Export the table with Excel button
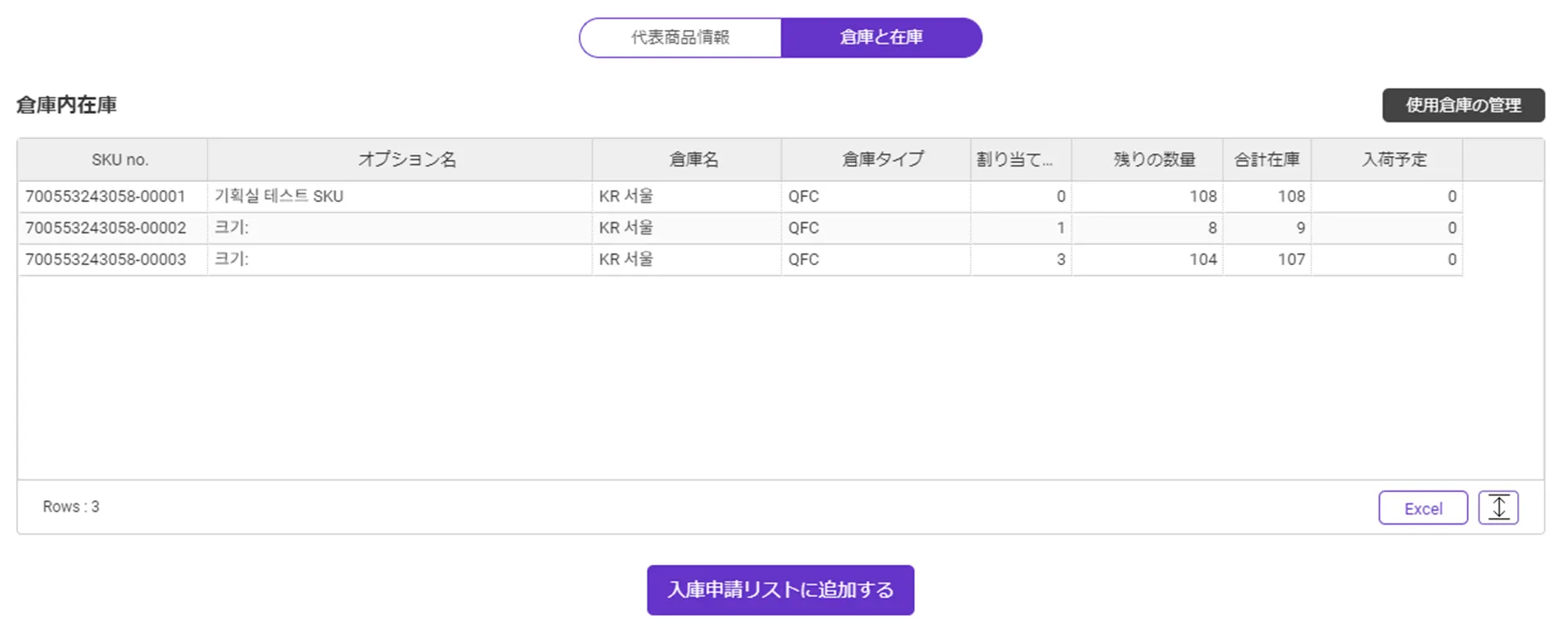The image size is (1568, 623). [1423, 508]
